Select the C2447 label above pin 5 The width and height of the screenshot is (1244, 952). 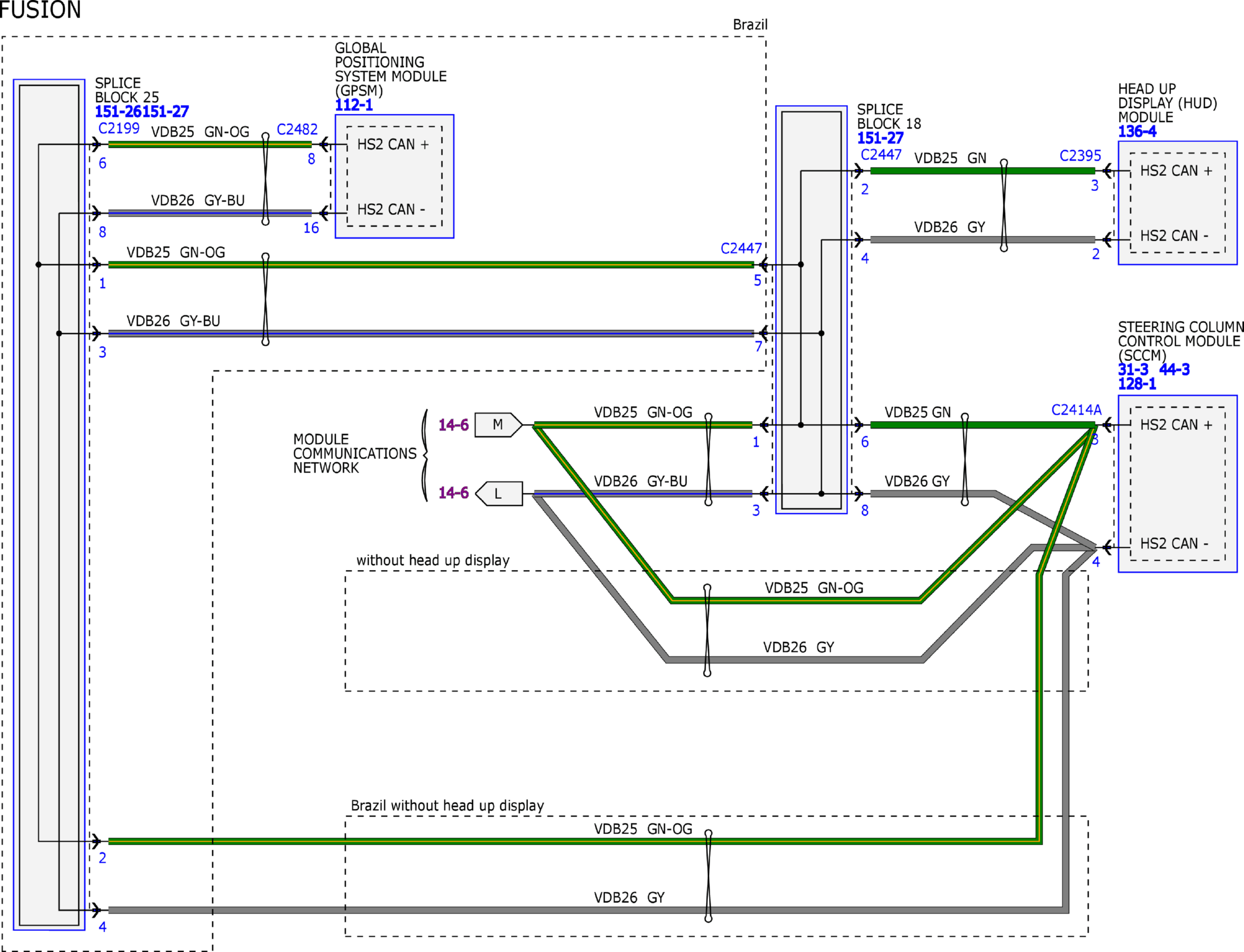[741, 249]
